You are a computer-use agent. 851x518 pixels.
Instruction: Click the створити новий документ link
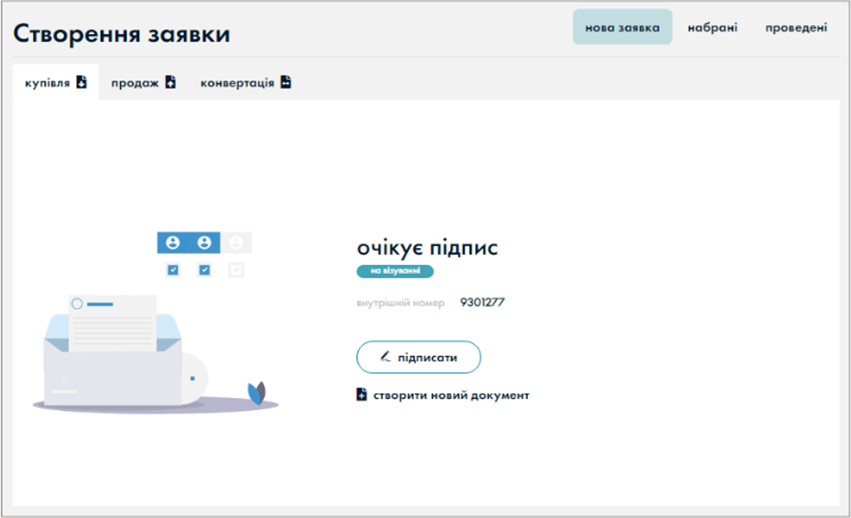click(x=450, y=395)
